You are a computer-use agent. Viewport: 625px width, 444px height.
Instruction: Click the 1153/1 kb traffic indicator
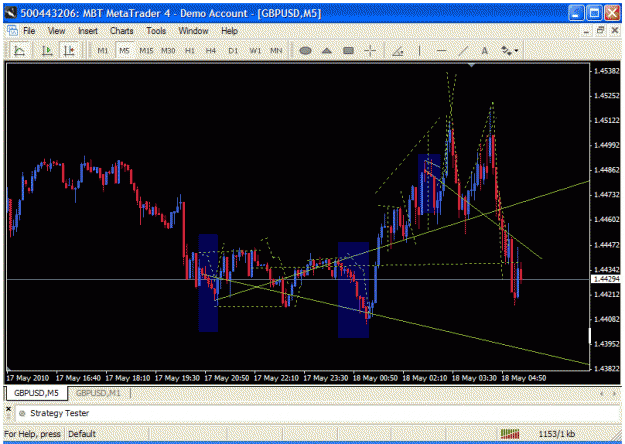[556, 434]
